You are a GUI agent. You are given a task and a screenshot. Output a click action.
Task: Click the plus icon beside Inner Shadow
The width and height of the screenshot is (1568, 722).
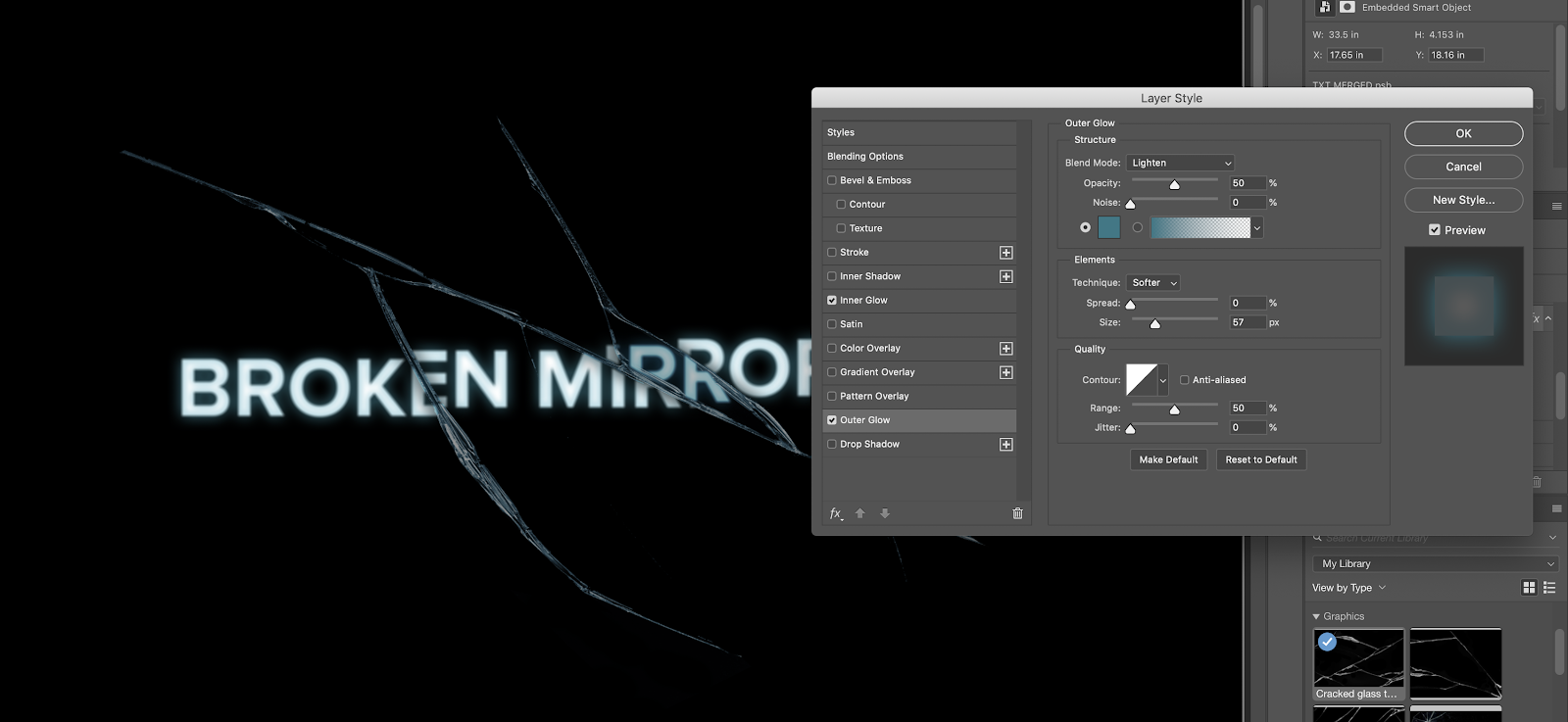1005,276
